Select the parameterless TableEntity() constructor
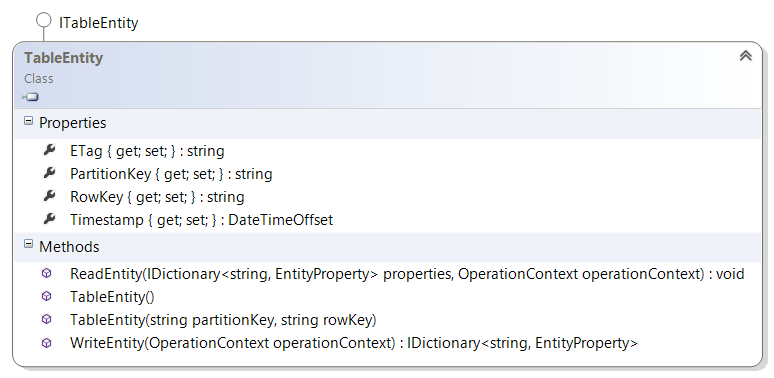Screen dimensions: 774x378 pos(112,297)
